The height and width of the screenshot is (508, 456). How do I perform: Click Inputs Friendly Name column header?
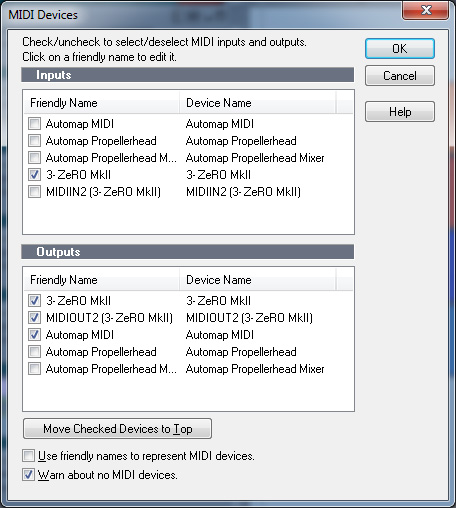coord(102,103)
